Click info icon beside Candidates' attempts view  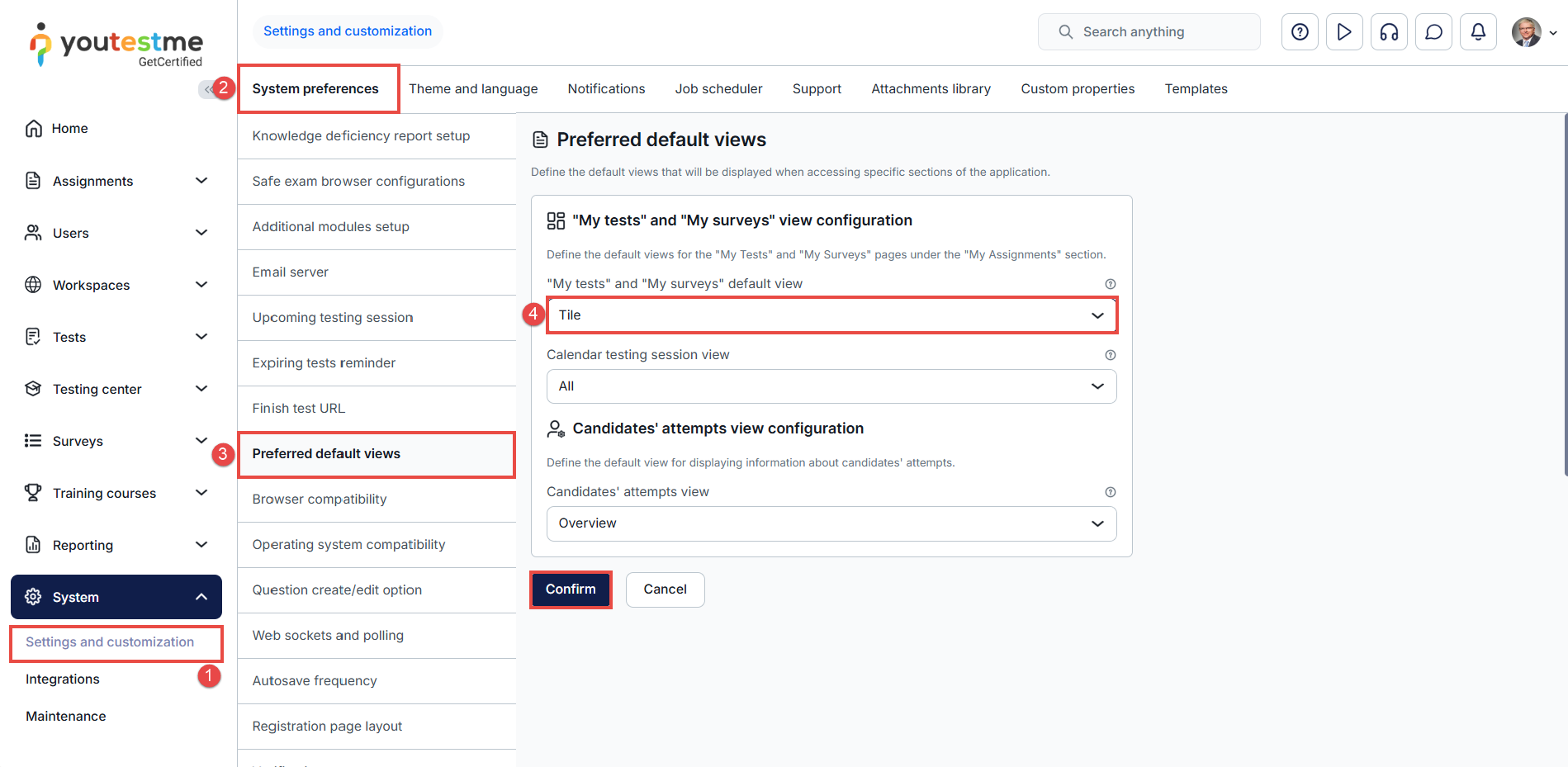click(1110, 492)
